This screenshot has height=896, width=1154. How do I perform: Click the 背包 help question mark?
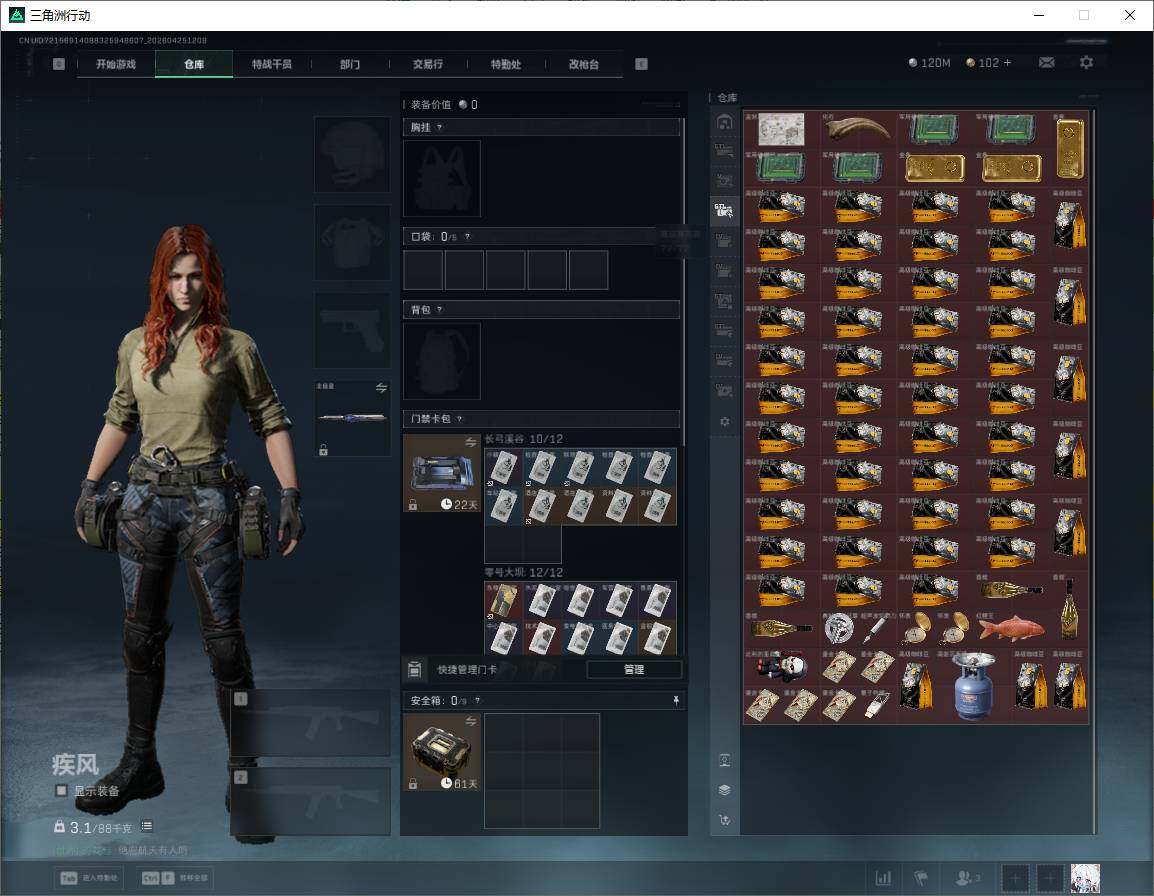coord(439,310)
